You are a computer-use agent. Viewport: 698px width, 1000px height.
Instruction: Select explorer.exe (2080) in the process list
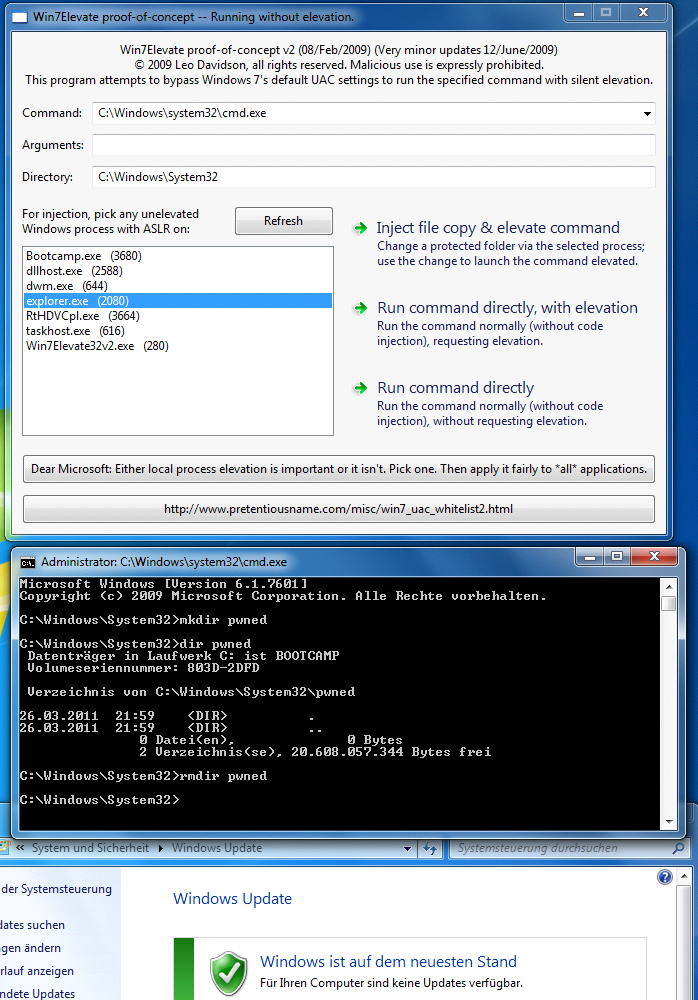pos(77,300)
